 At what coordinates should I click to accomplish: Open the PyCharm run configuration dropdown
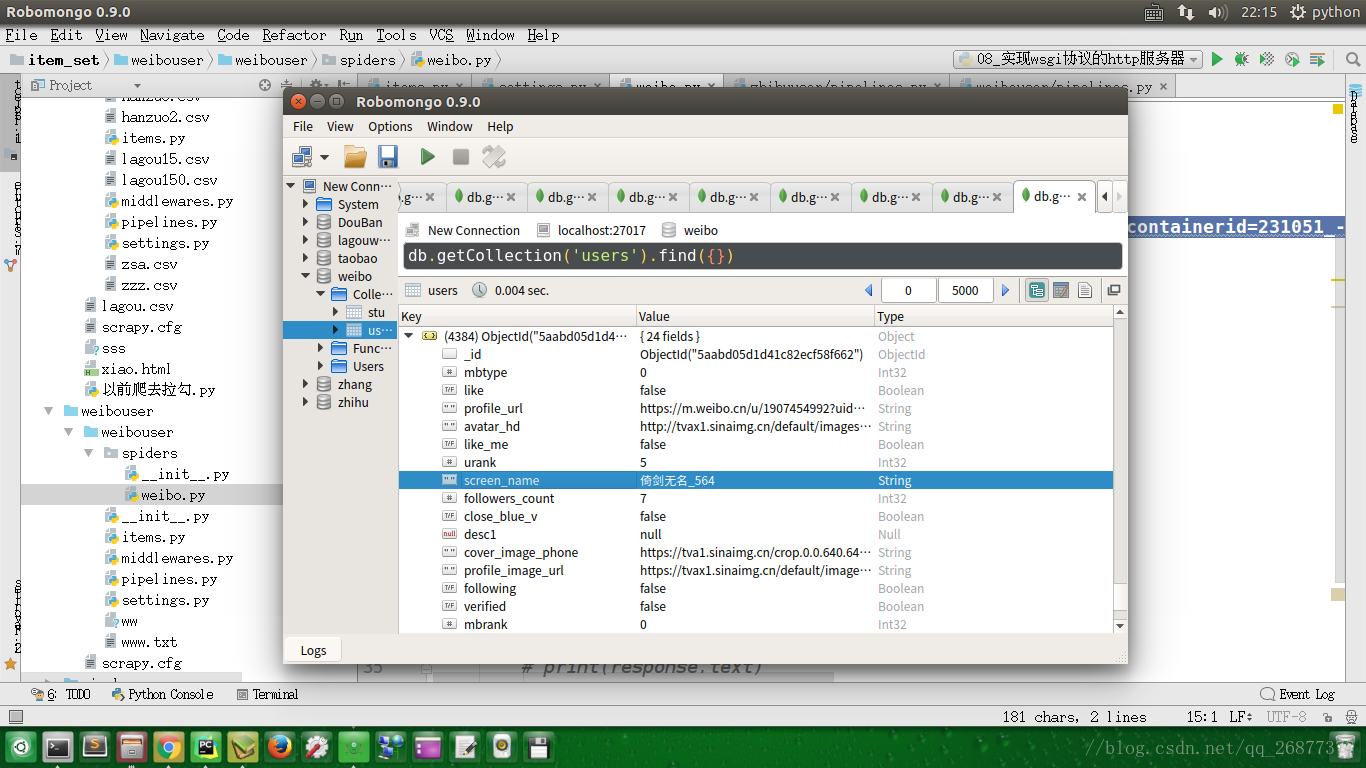tap(1077, 59)
